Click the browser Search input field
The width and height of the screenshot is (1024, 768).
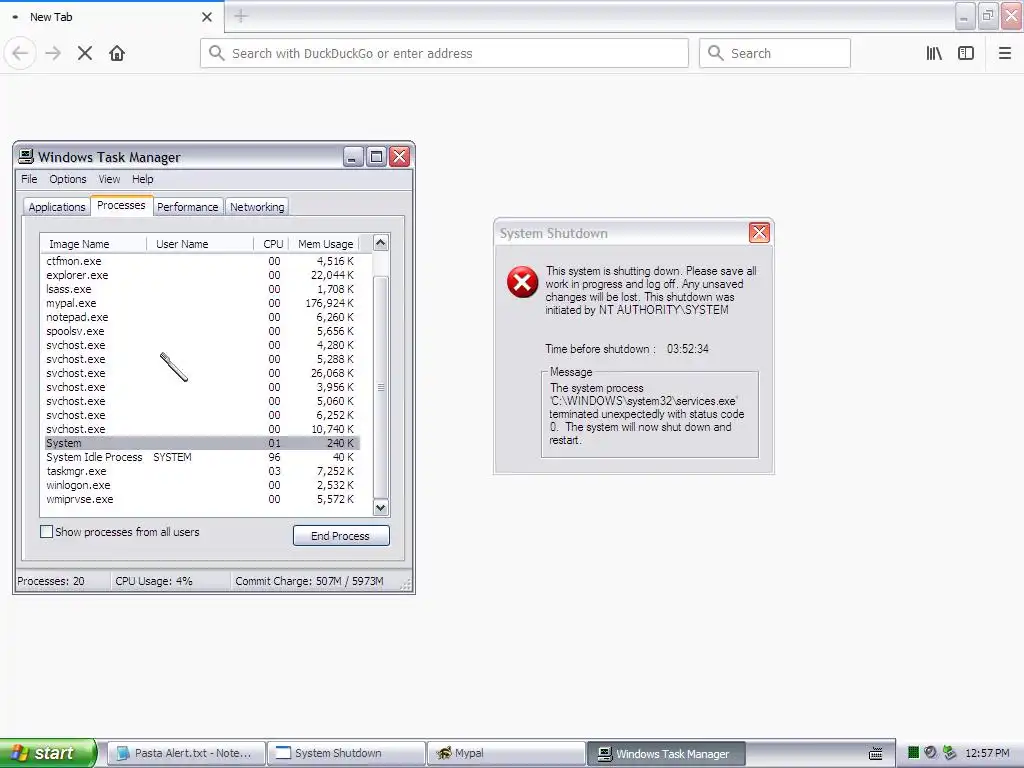(775, 53)
